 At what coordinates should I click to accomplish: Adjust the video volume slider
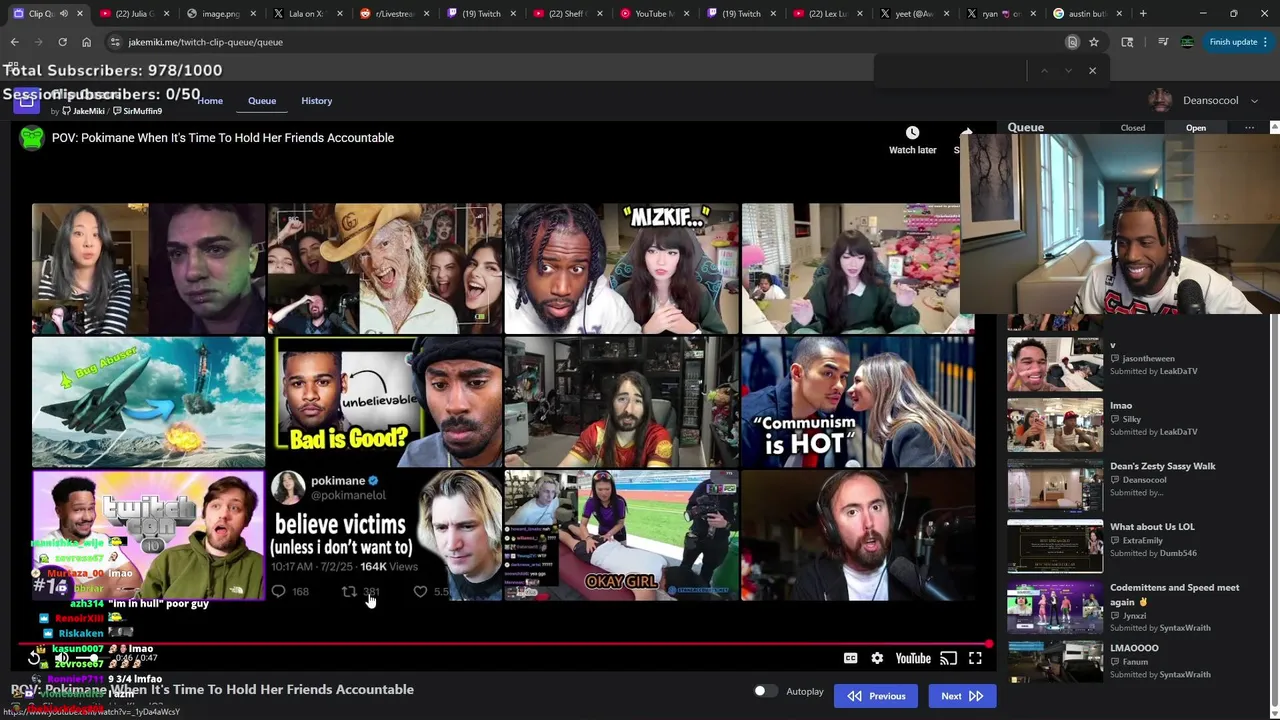96,658
